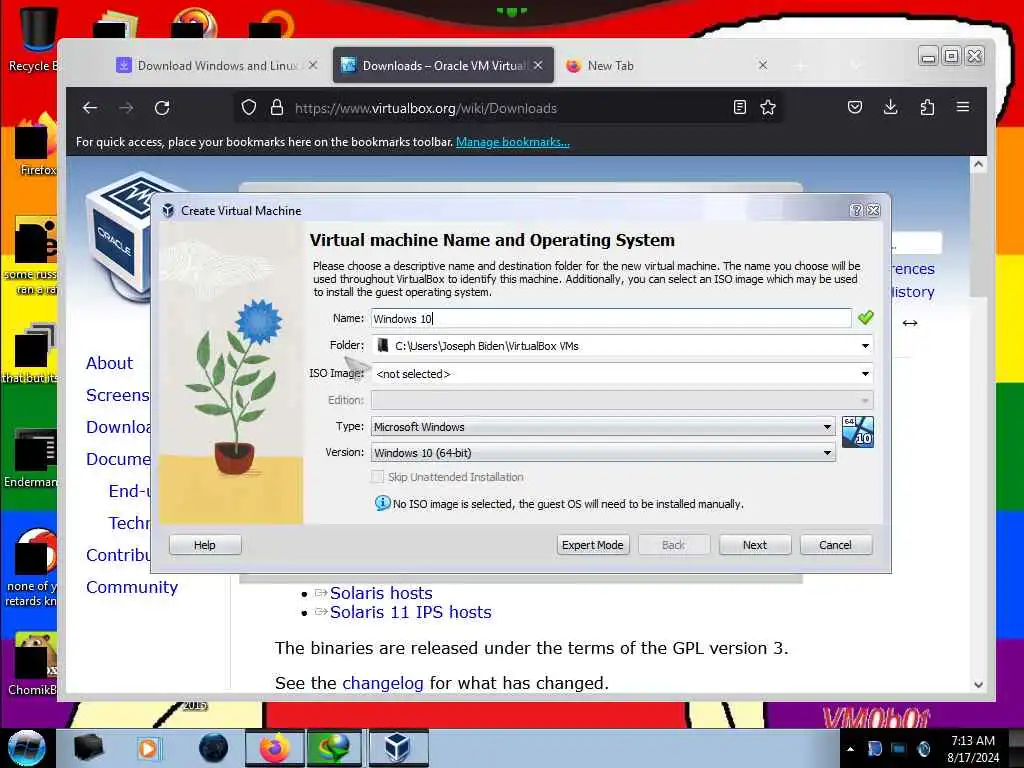Screen dimensions: 1024x768
Task: Close the Download Windows and Linux tab
Action: click(x=313, y=65)
